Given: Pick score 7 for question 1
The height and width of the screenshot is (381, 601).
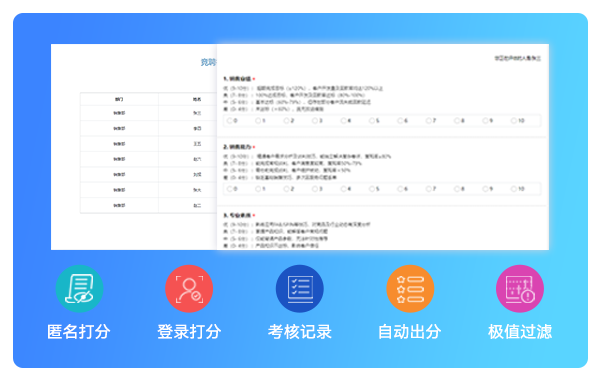Looking at the screenshot, I should point(429,121).
